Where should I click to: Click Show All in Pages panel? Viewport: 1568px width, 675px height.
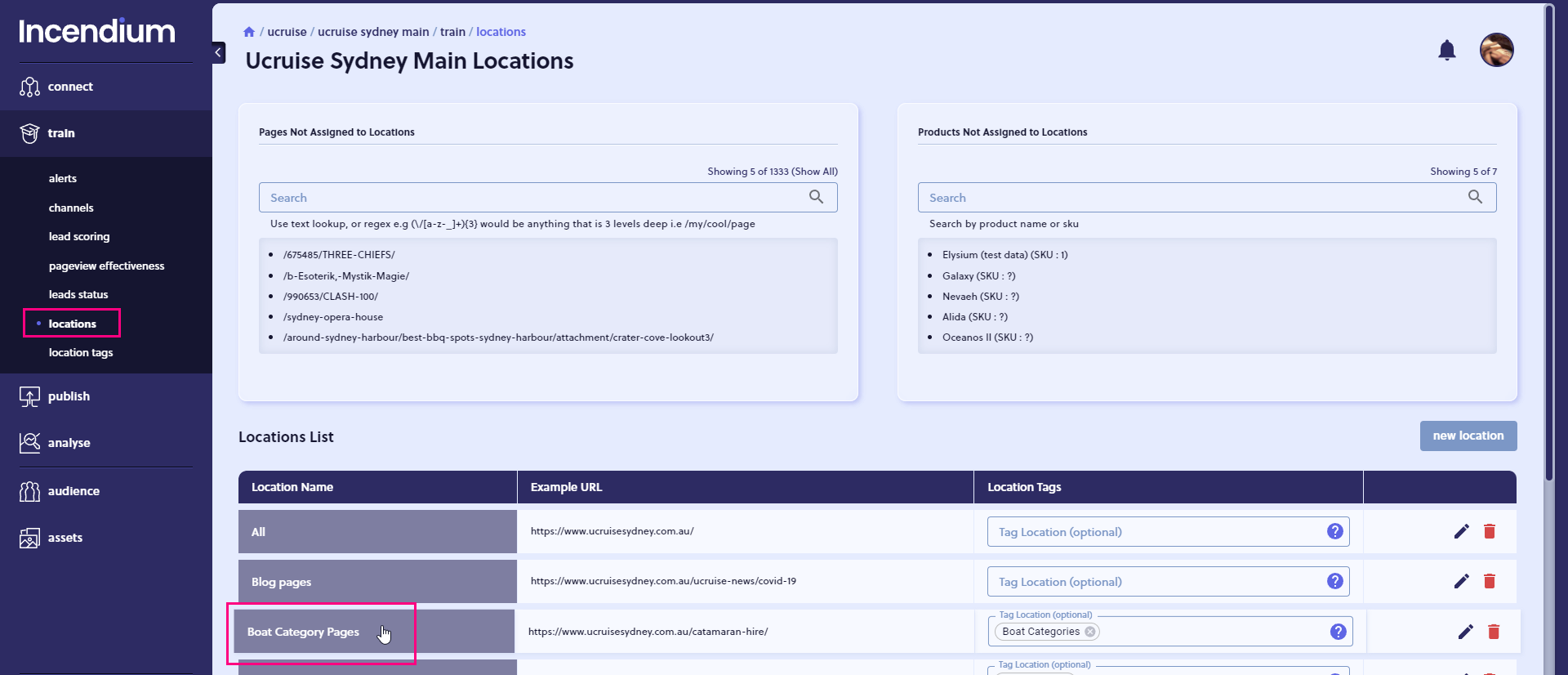pos(814,172)
